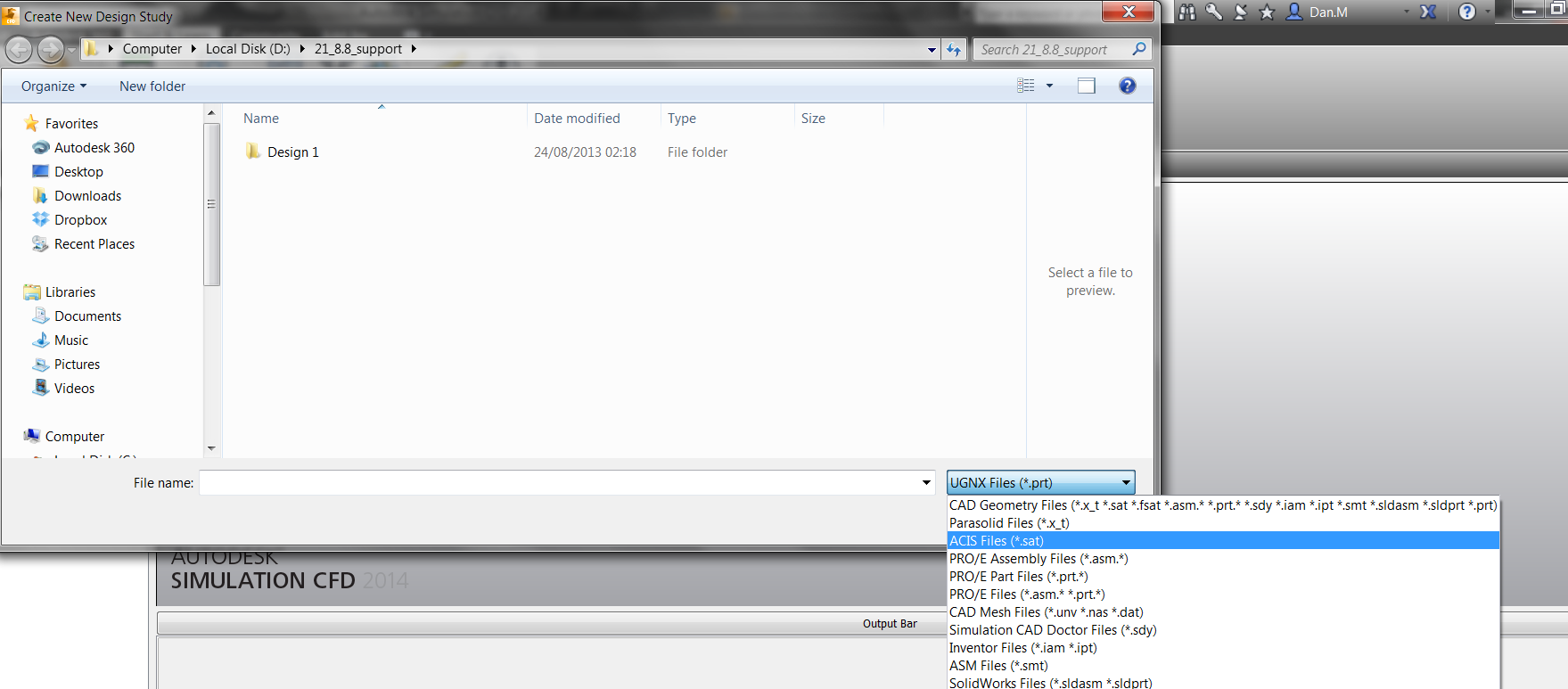The image size is (1568, 689).
Task: Choose ASM Files (*.smt) option
Action: tap(1223, 666)
